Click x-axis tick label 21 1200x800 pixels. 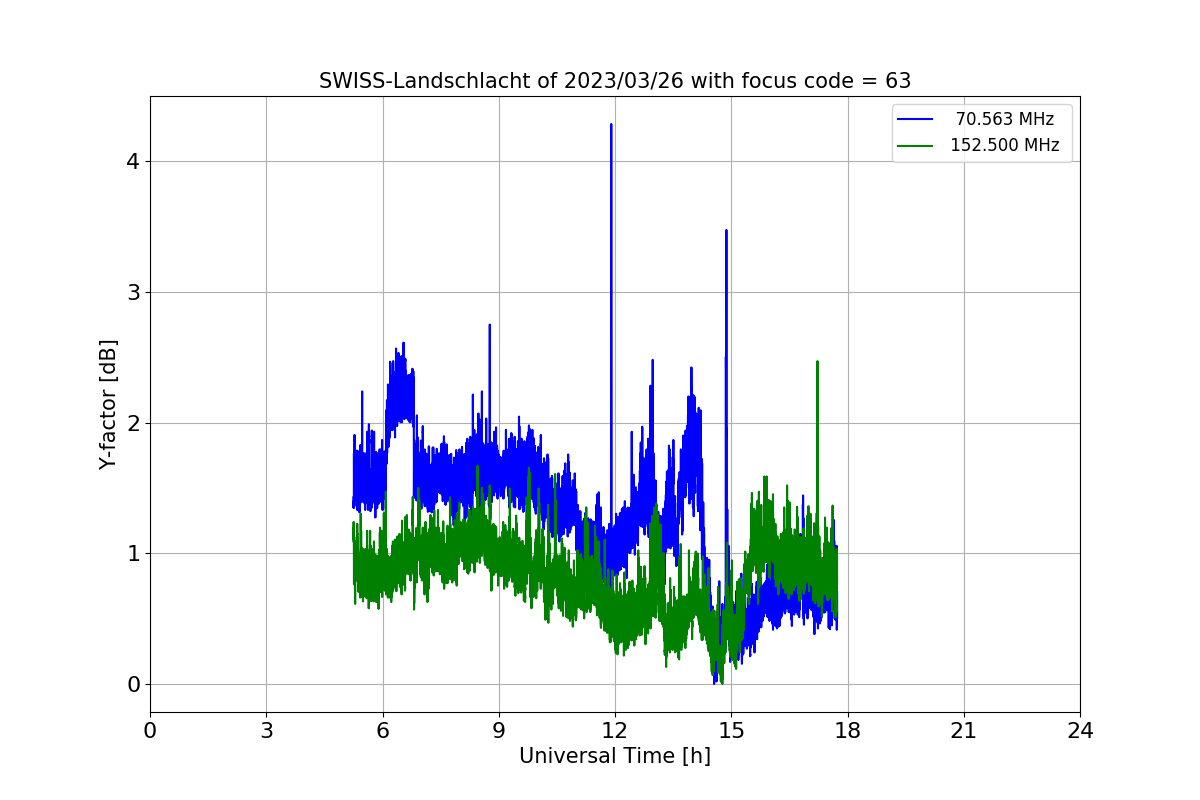coord(964,731)
